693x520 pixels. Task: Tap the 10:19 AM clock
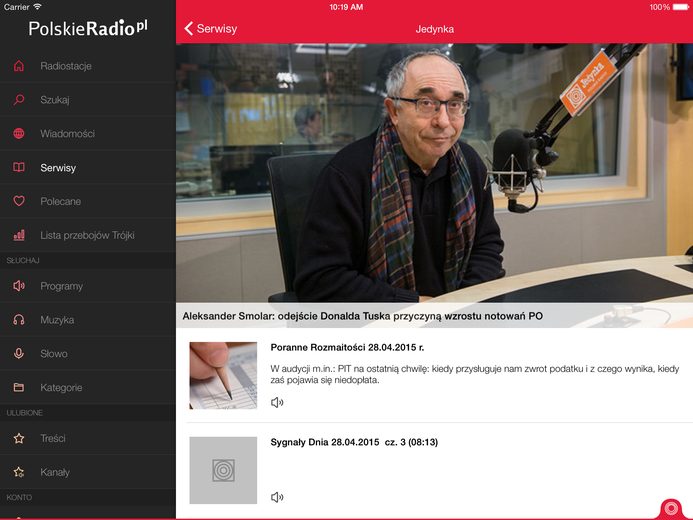click(x=346, y=7)
